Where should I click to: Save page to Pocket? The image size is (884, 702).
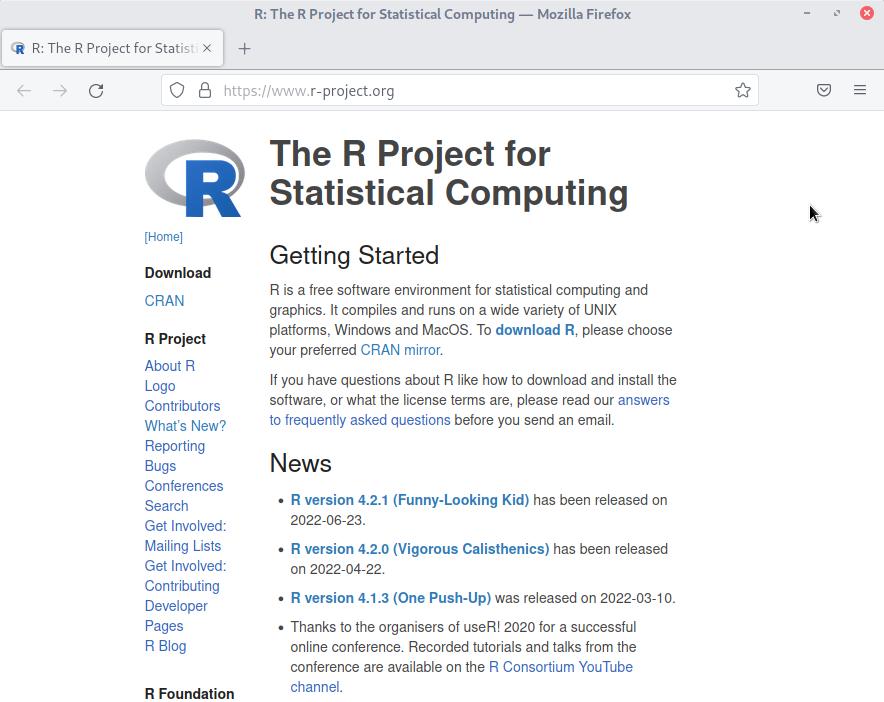(x=824, y=90)
